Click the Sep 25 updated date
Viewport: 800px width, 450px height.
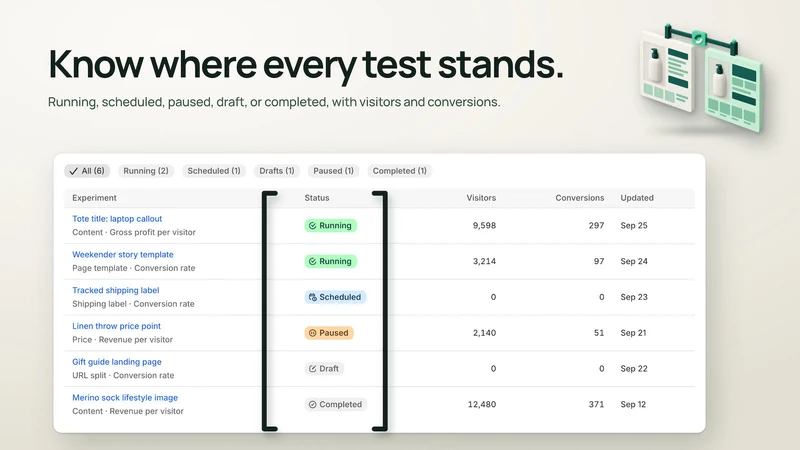(x=634, y=226)
